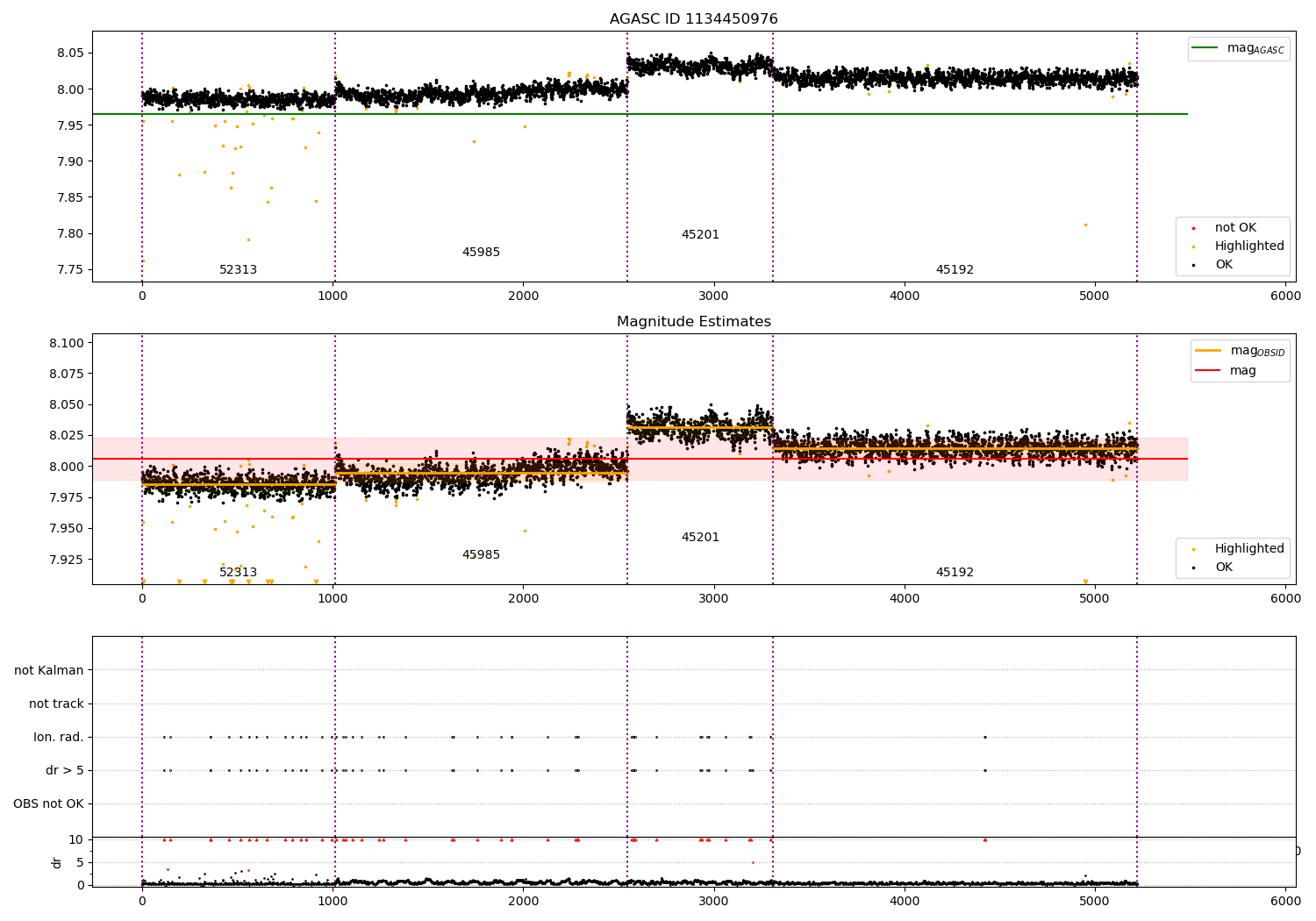This screenshot has width=1316, height=921.
Task: Click the 8.075 y-axis tick label
Action: pyautogui.click(x=68, y=374)
